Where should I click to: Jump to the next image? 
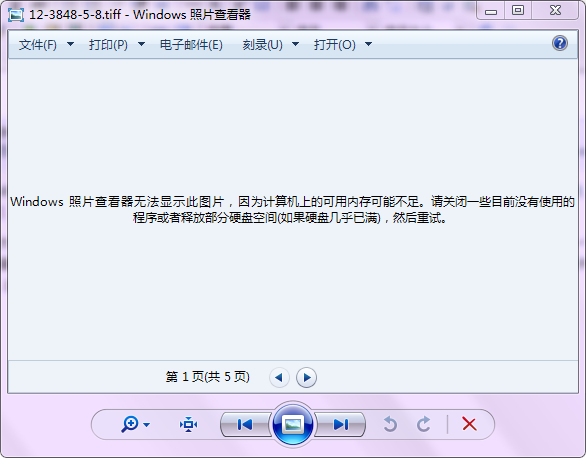coord(341,424)
